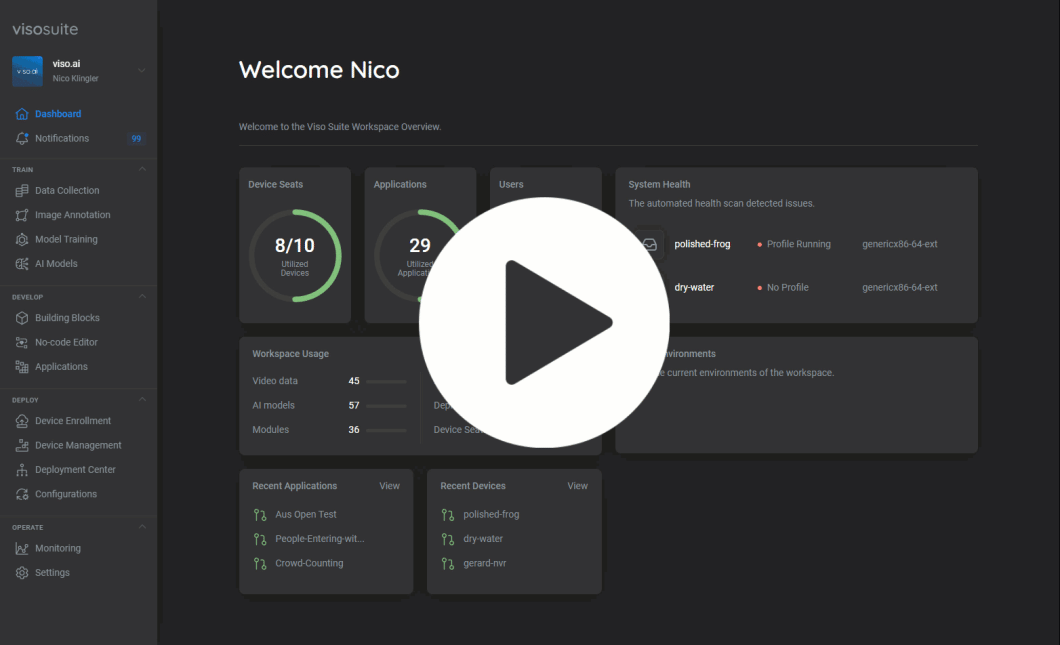Click the icon beside Crowd-Counting

tap(260, 563)
